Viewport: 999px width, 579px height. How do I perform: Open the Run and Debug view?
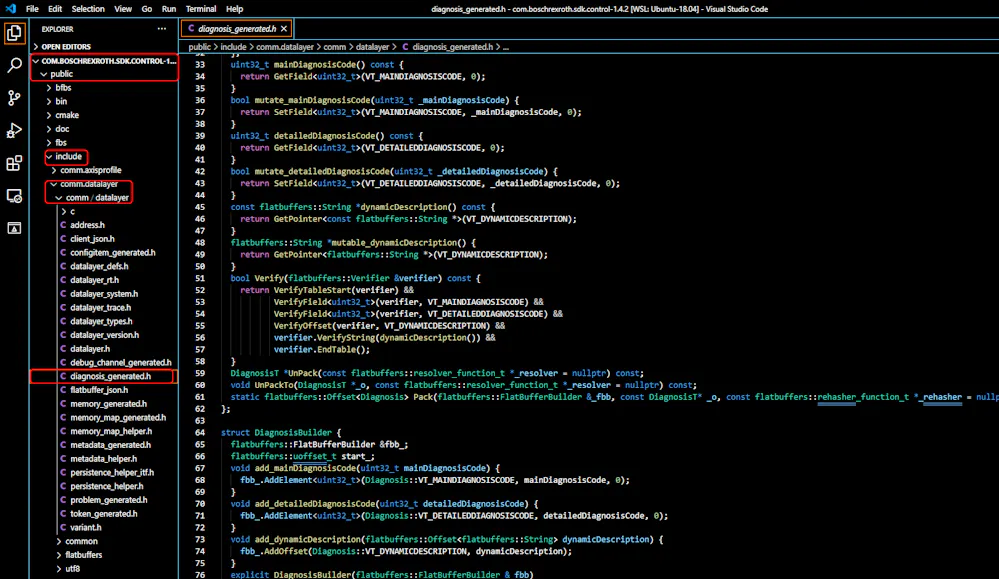(x=14, y=130)
